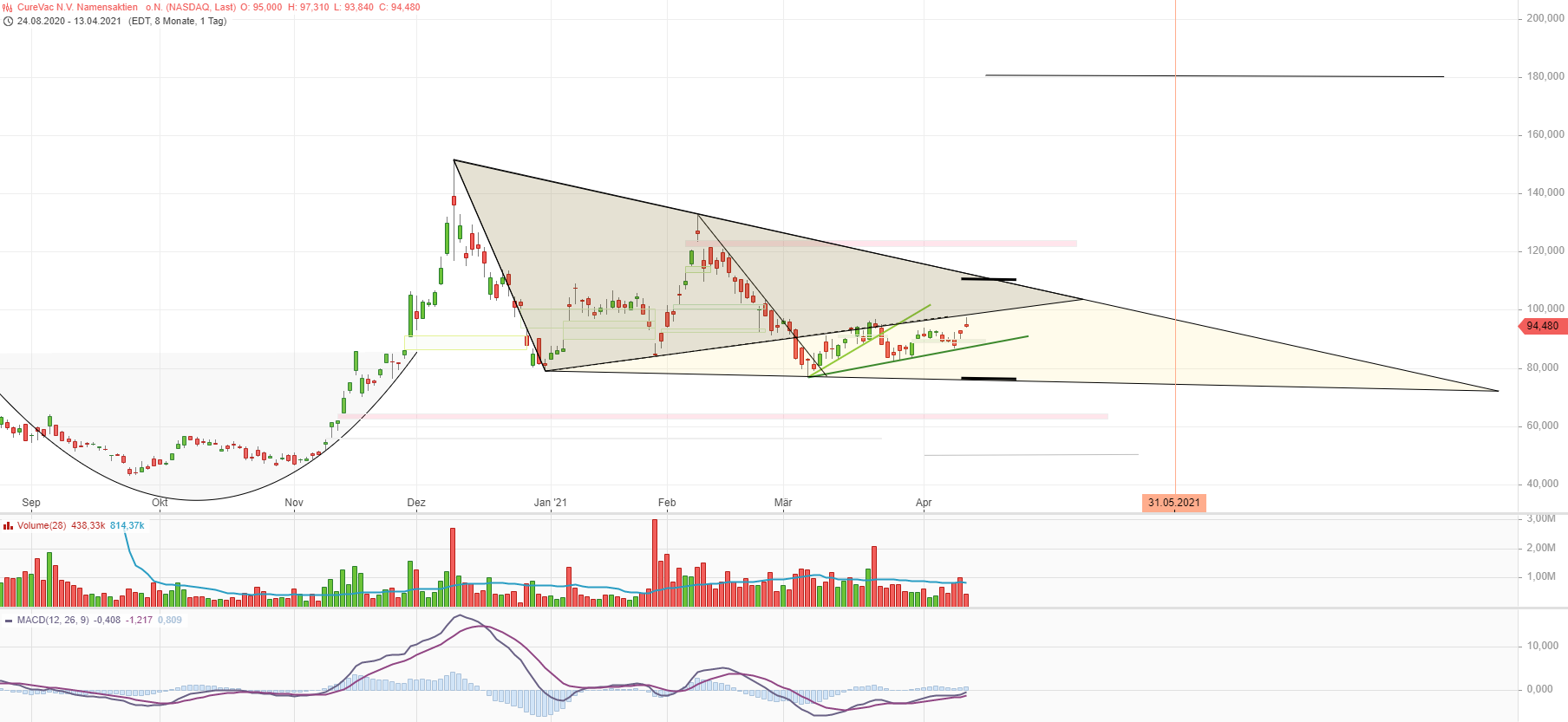The width and height of the screenshot is (1568, 722).
Task: Click the candlestick icon beside CureVac title
Action: point(8,7)
